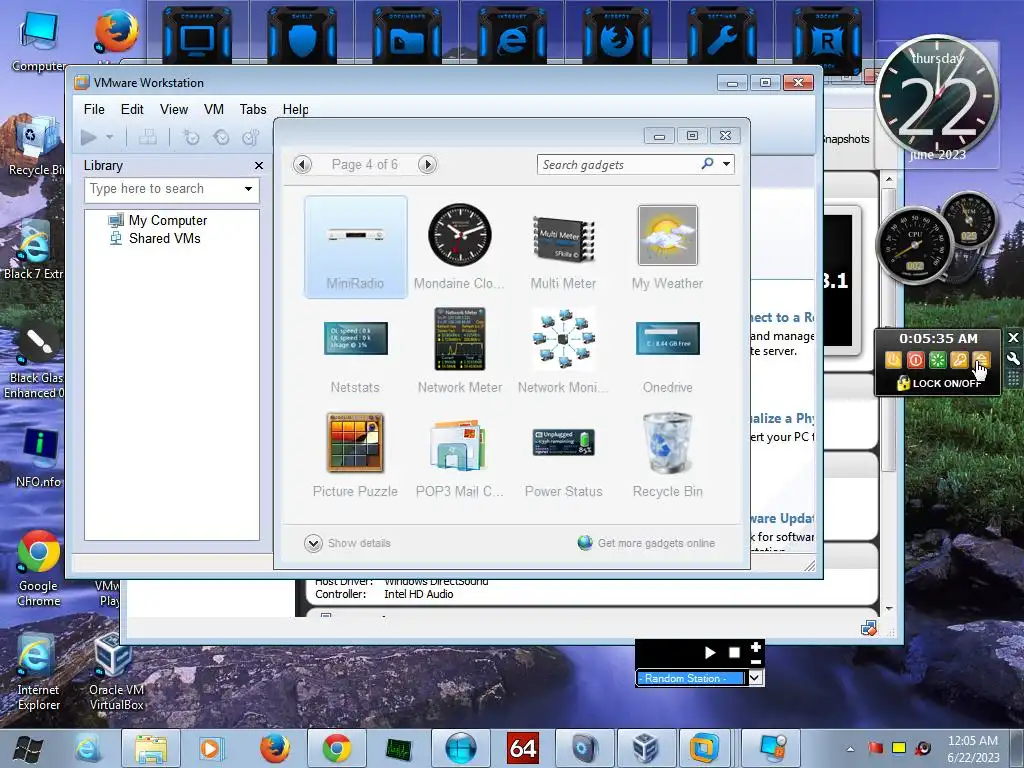This screenshot has width=1024, height=768.
Task: Select the Mondaine Clock gadget icon
Action: point(459,234)
